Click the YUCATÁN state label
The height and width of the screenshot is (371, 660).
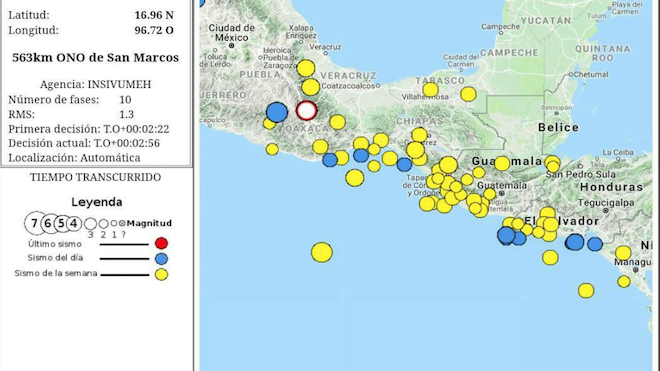(x=546, y=21)
